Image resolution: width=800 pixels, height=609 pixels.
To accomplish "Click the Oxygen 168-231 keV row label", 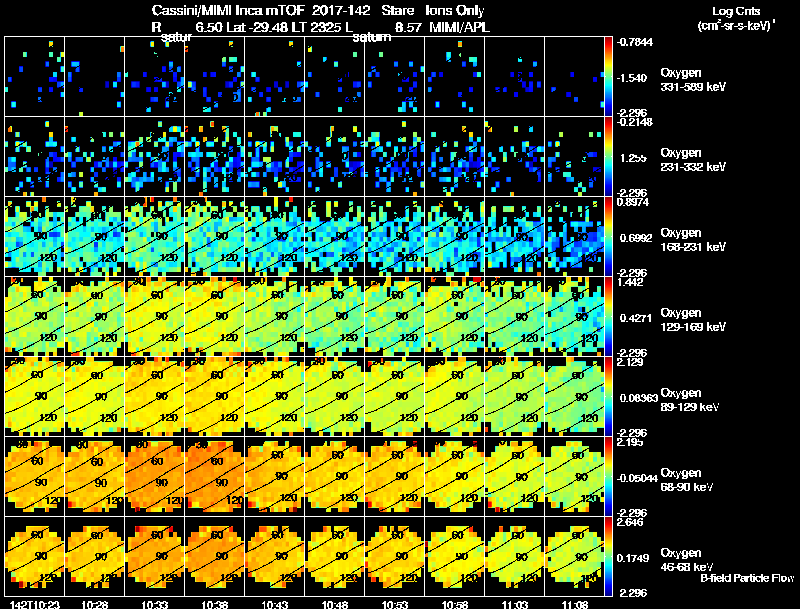I will (x=693, y=240).
